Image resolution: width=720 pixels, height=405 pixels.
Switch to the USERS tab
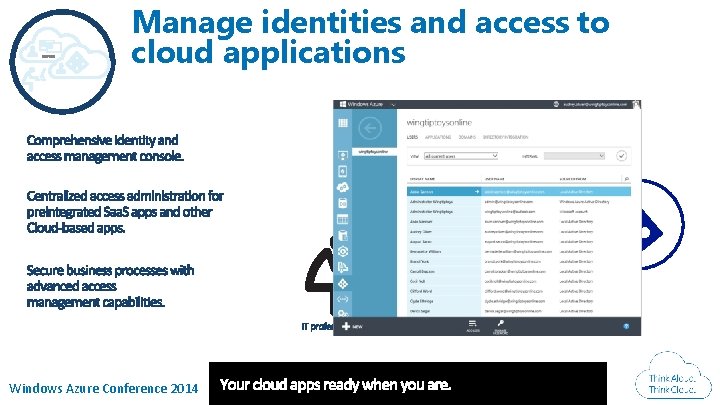[412, 137]
